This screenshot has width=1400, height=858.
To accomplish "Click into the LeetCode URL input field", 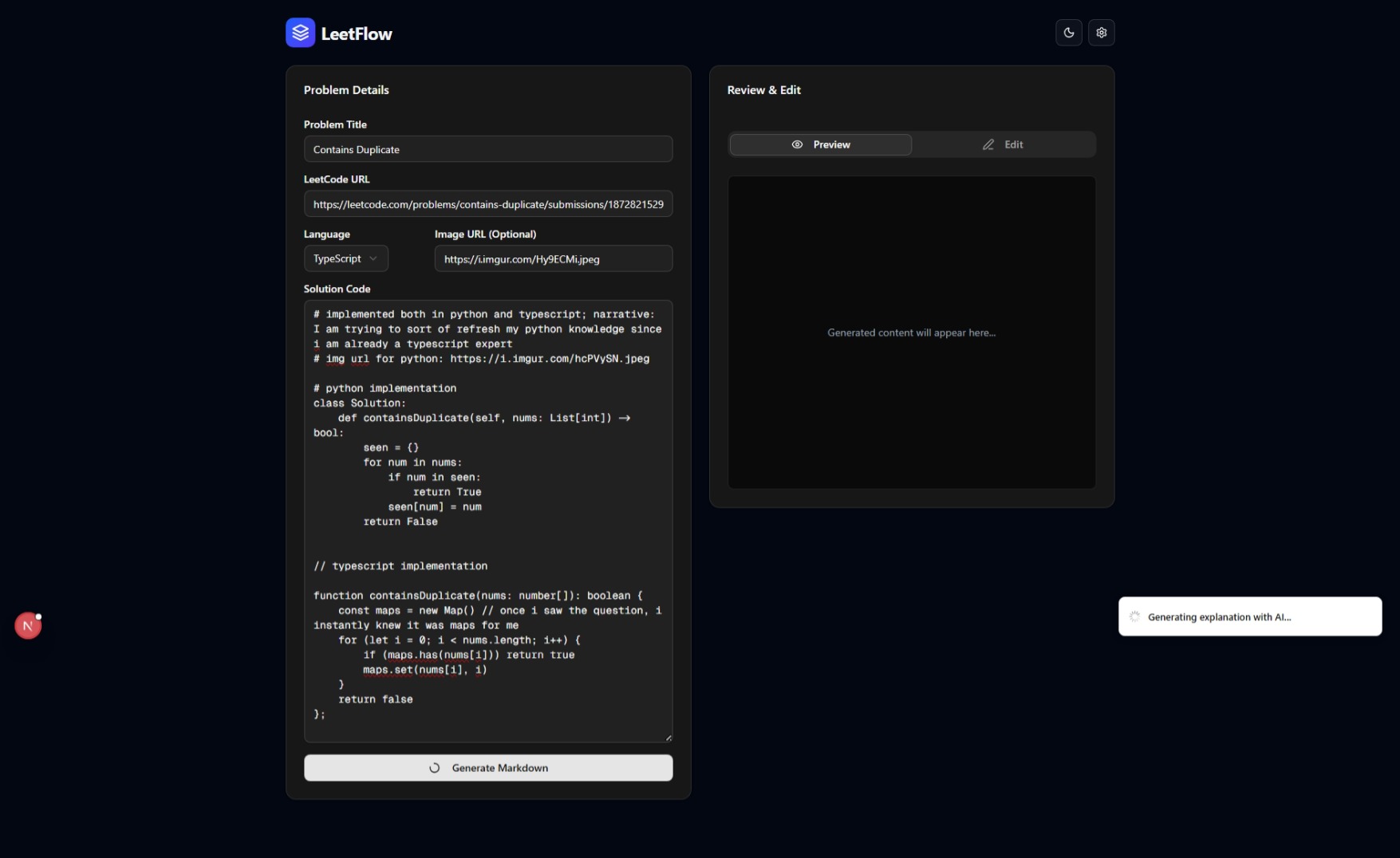I will [x=487, y=204].
